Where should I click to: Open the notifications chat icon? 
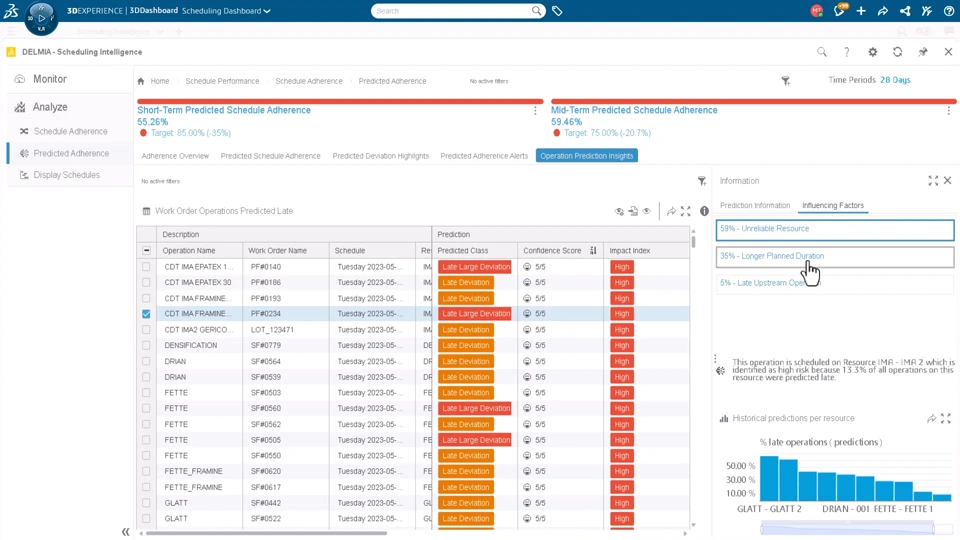pos(839,10)
